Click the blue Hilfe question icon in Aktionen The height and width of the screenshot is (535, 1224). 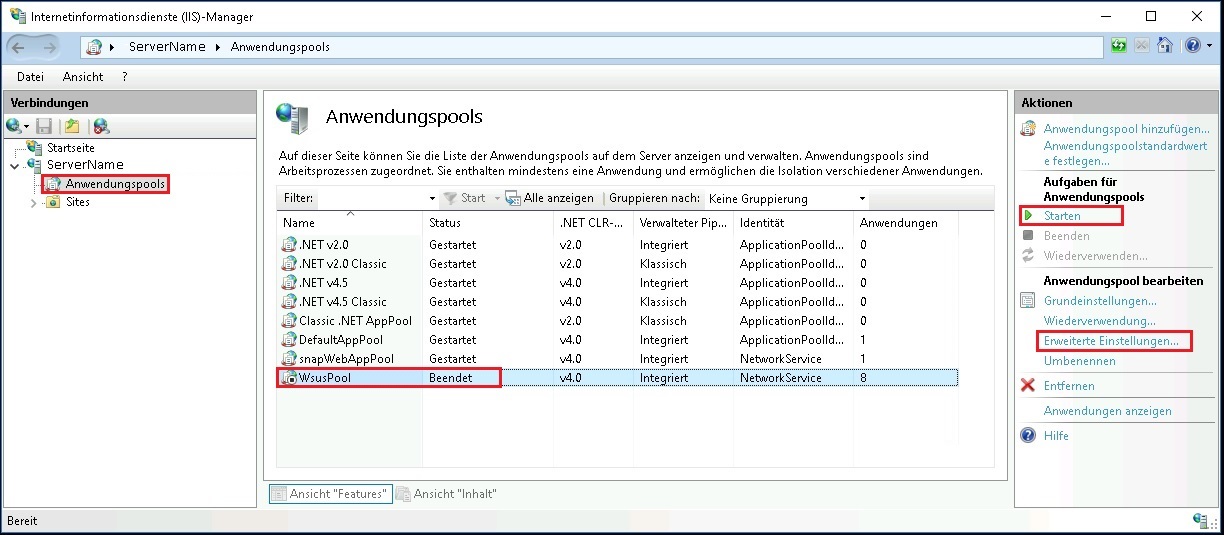pyautogui.click(x=1027, y=436)
